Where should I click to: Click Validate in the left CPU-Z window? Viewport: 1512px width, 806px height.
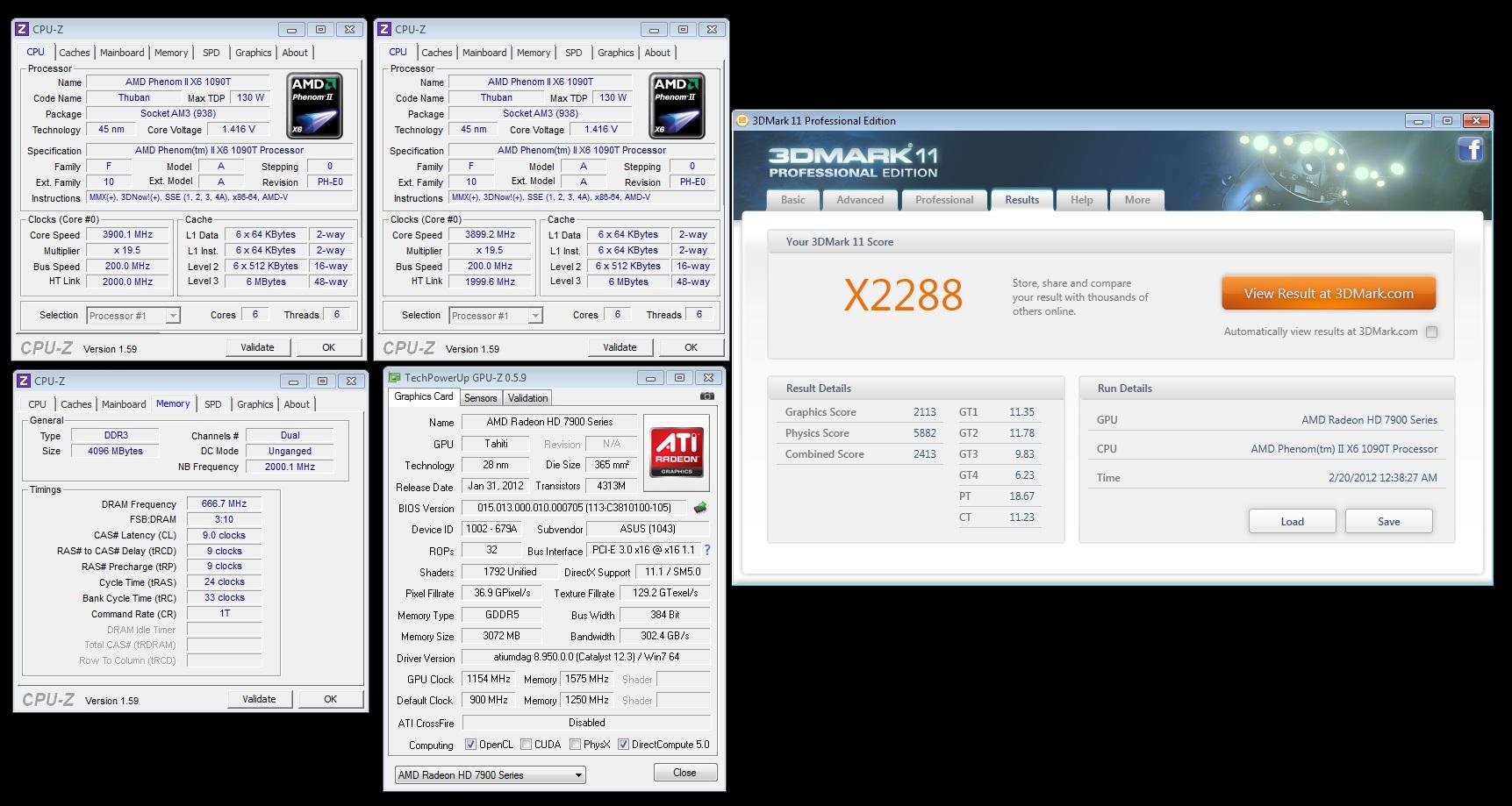tap(257, 347)
